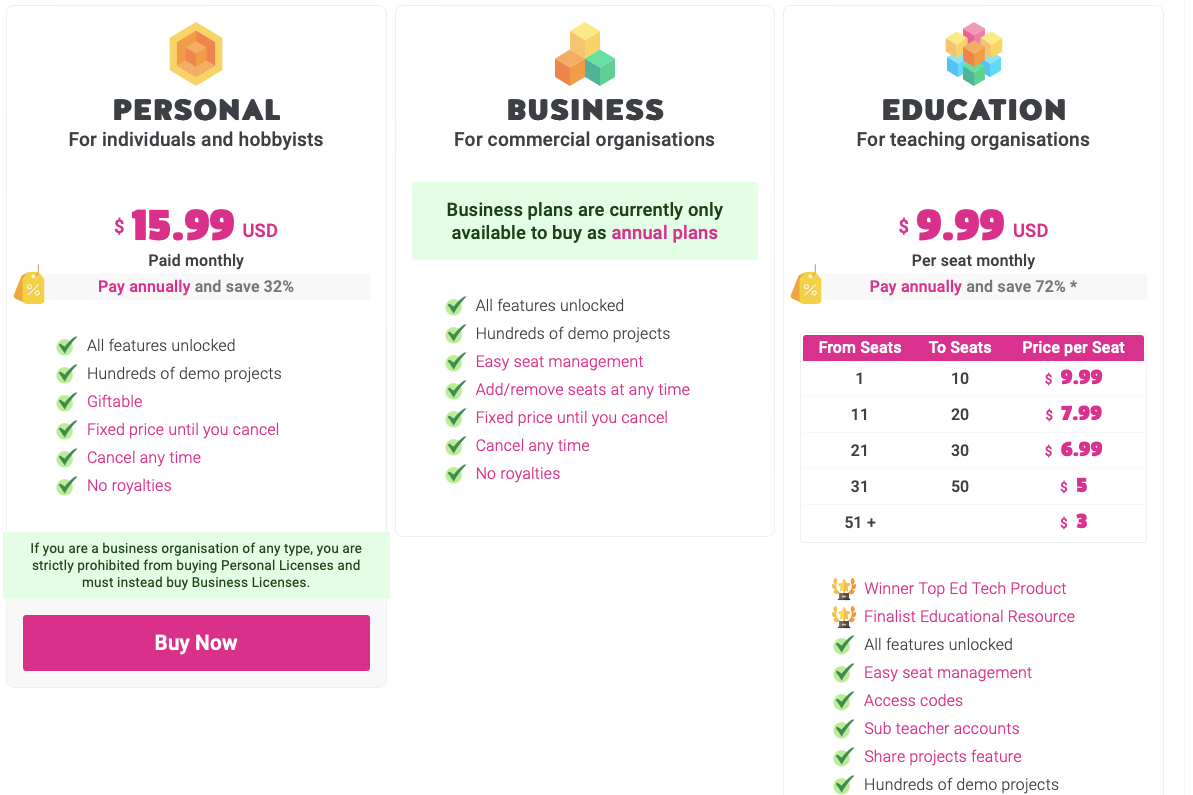This screenshot has height=795, width=1193.
Task: Click the Buy Now button for Personal plan
Action: (x=196, y=643)
